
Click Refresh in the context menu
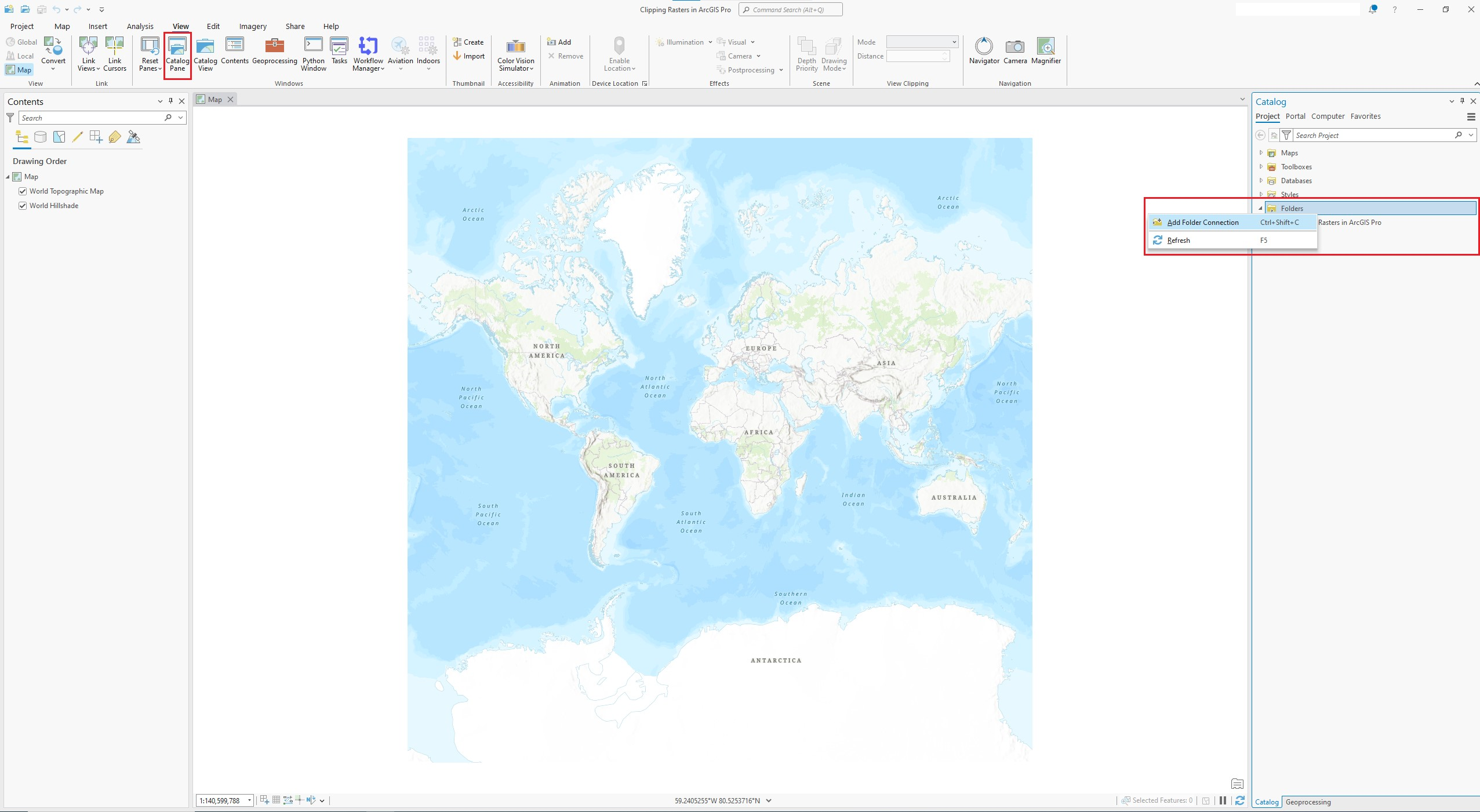tap(1178, 241)
